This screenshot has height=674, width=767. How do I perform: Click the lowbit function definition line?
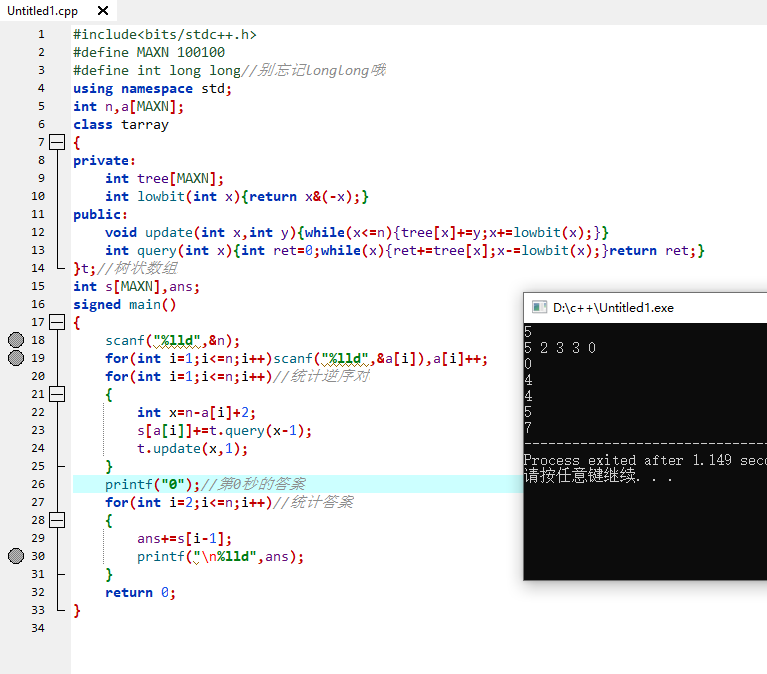coord(237,197)
